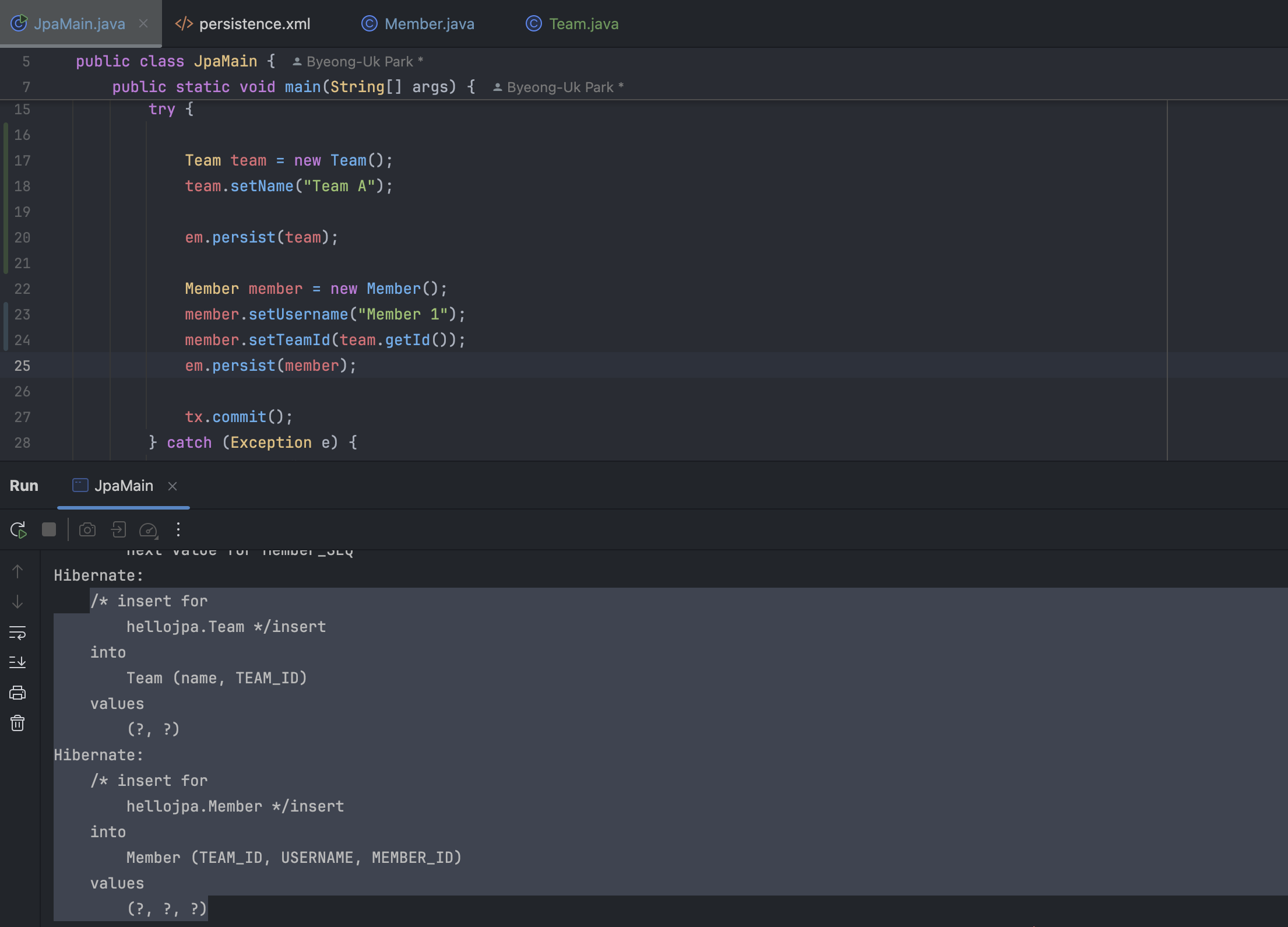Open the Member.java tab

tap(429, 23)
